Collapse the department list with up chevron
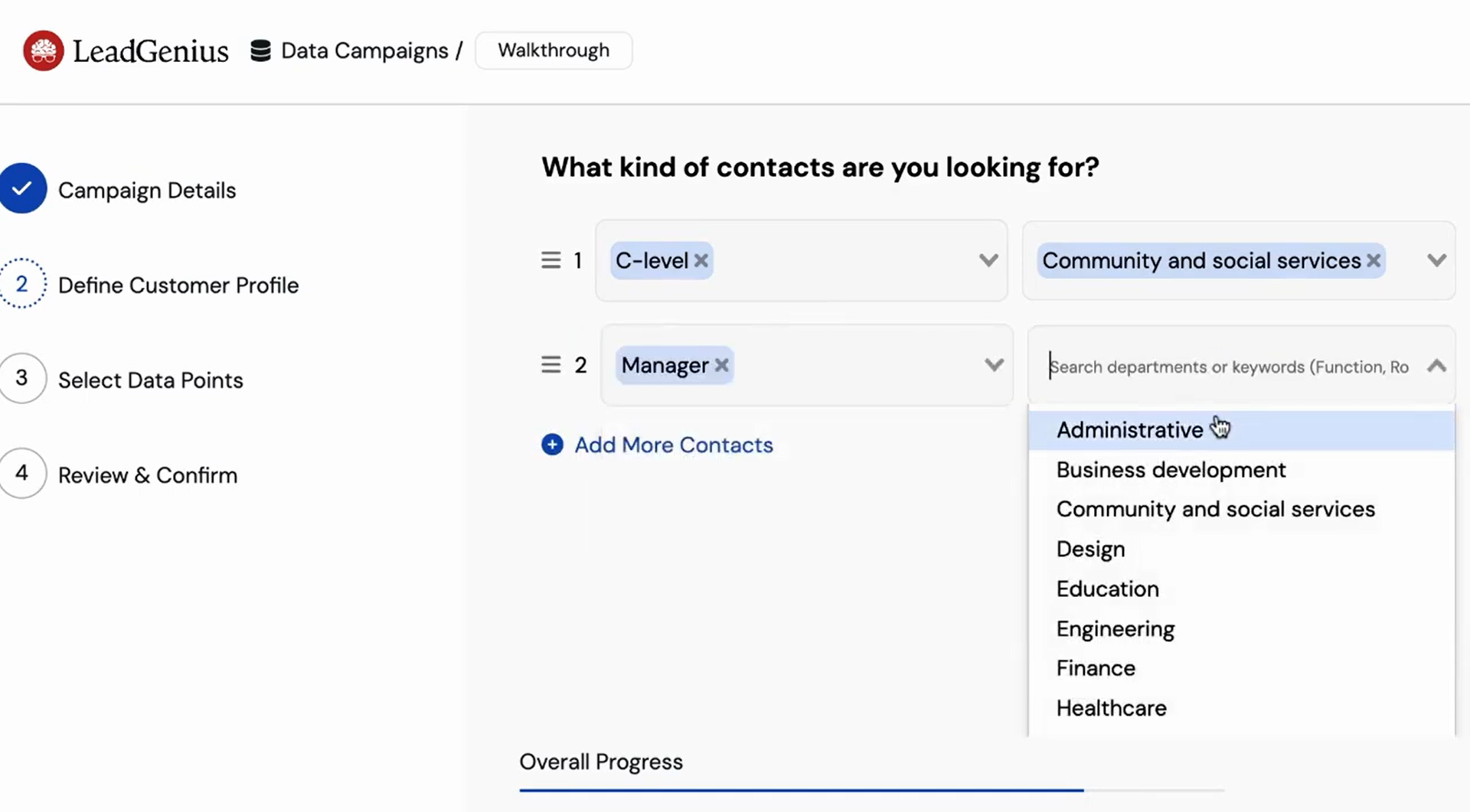The height and width of the screenshot is (812, 1470). coord(1437,366)
